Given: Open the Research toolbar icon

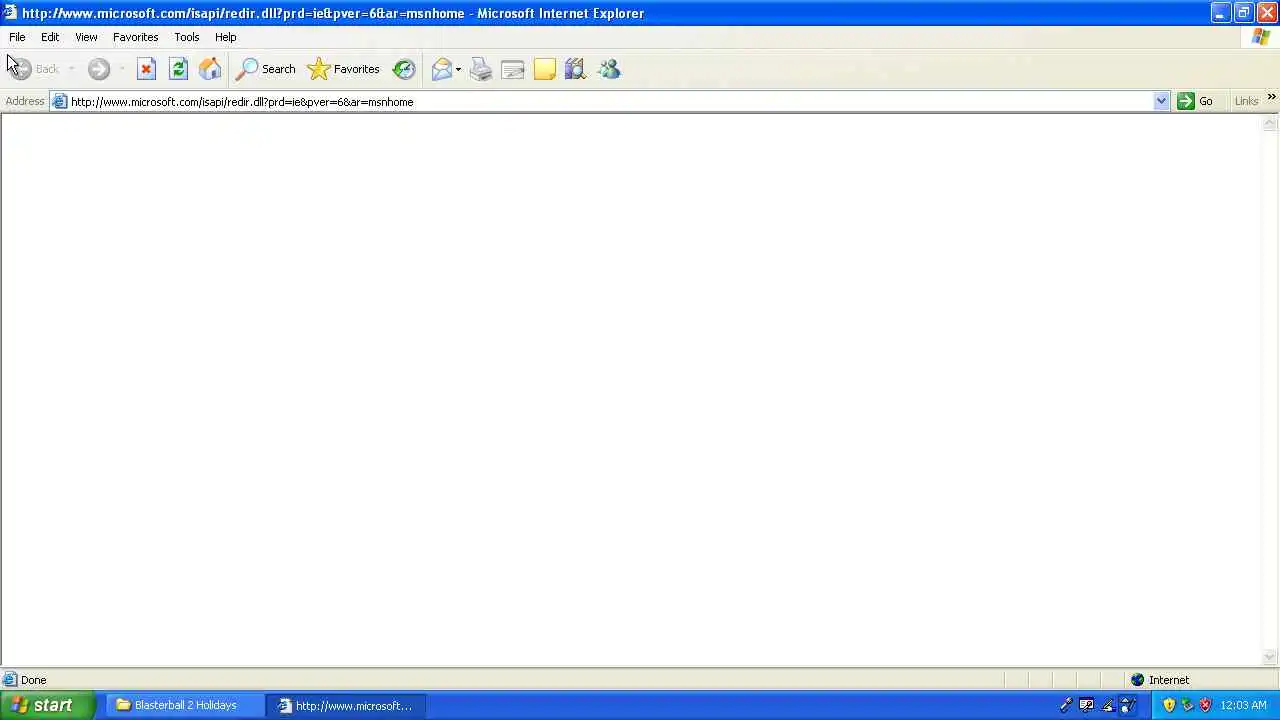Looking at the screenshot, I should [x=575, y=69].
